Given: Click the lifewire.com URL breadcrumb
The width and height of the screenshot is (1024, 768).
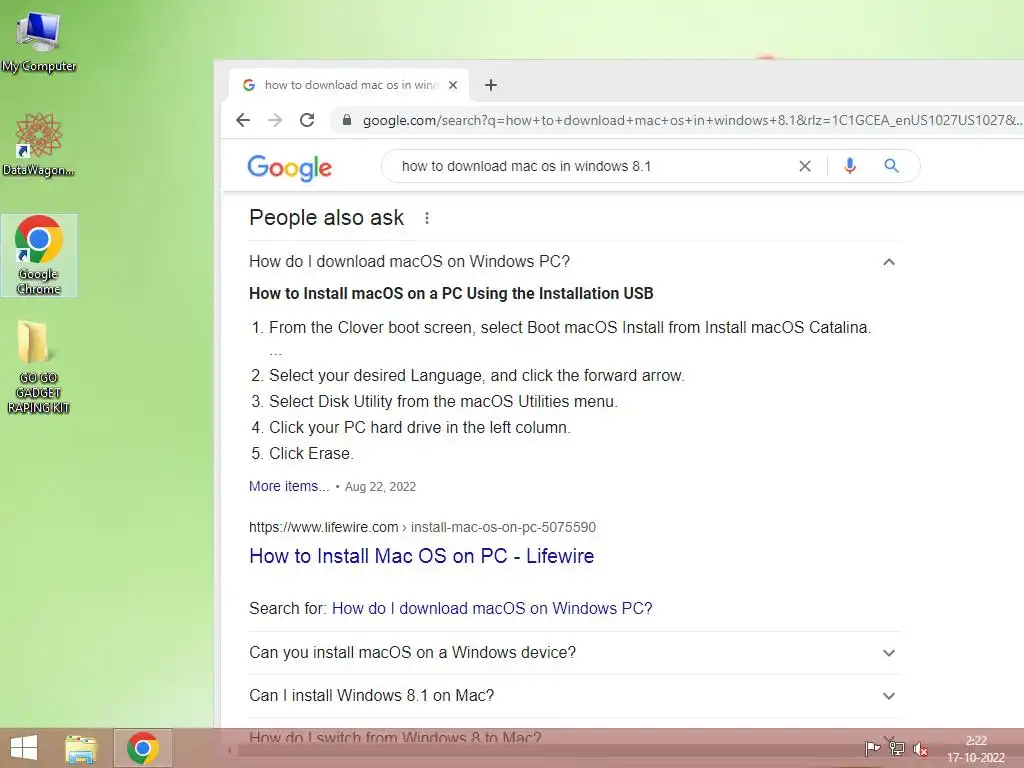Looking at the screenshot, I should point(422,527).
